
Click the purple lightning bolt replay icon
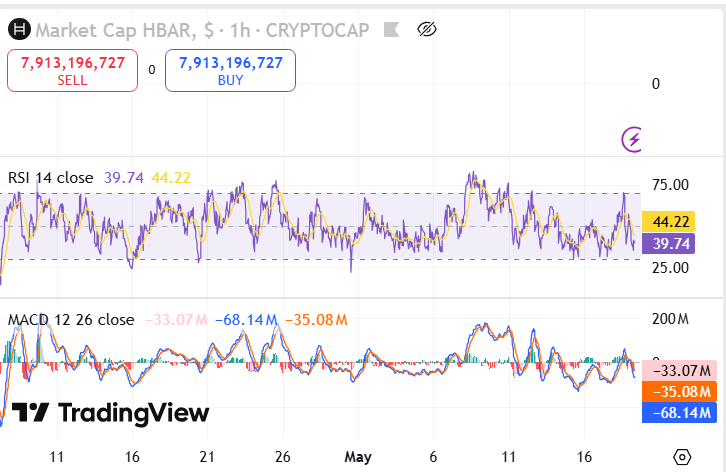point(632,139)
